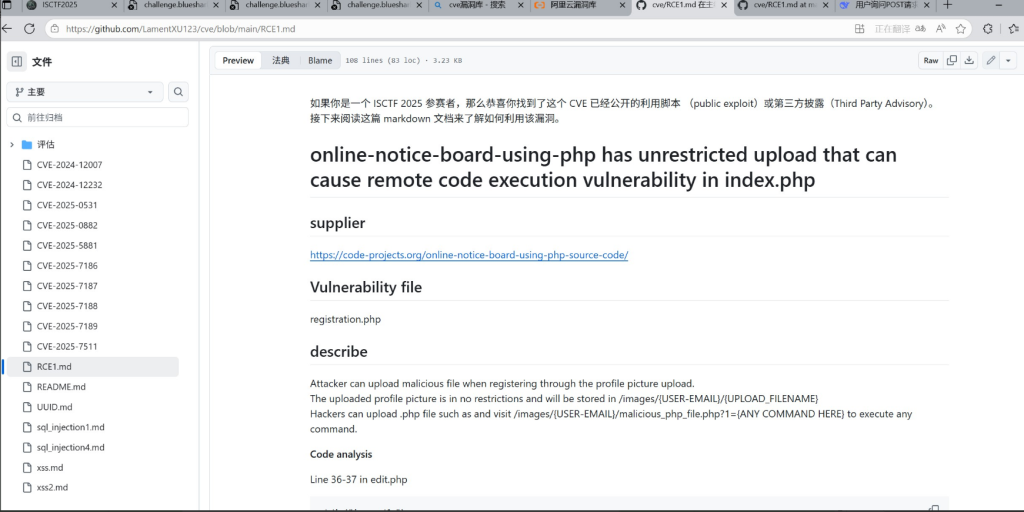Download the raw file

(969, 60)
